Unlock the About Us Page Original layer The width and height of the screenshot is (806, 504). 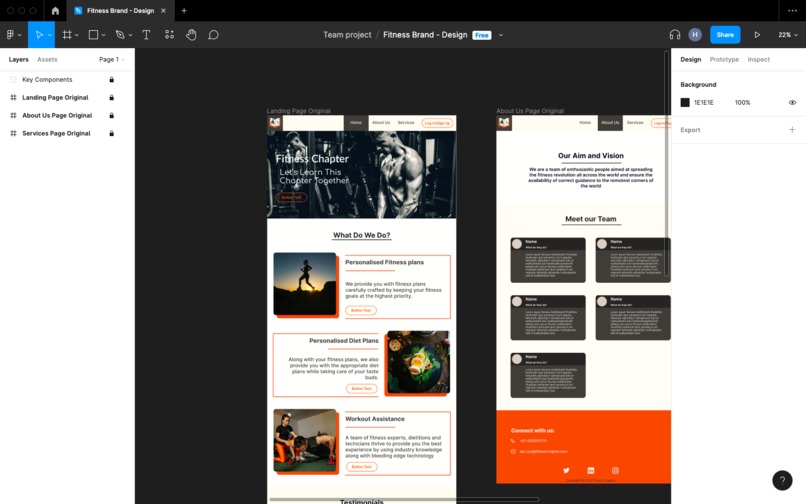[x=112, y=115]
